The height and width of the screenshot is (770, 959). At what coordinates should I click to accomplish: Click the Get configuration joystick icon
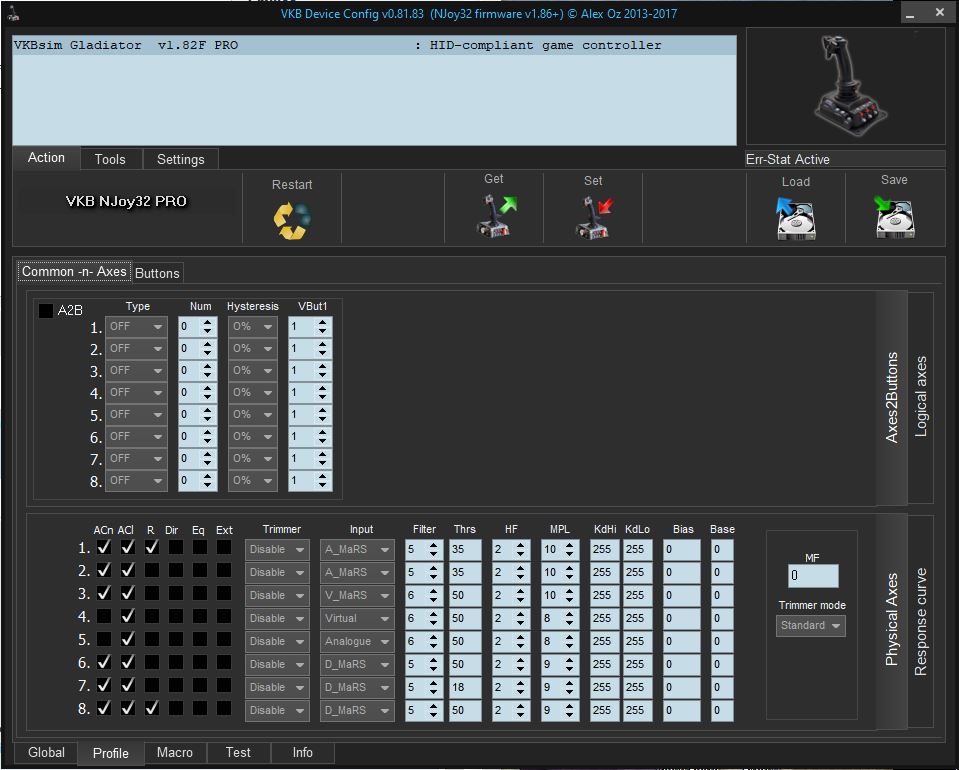496,215
